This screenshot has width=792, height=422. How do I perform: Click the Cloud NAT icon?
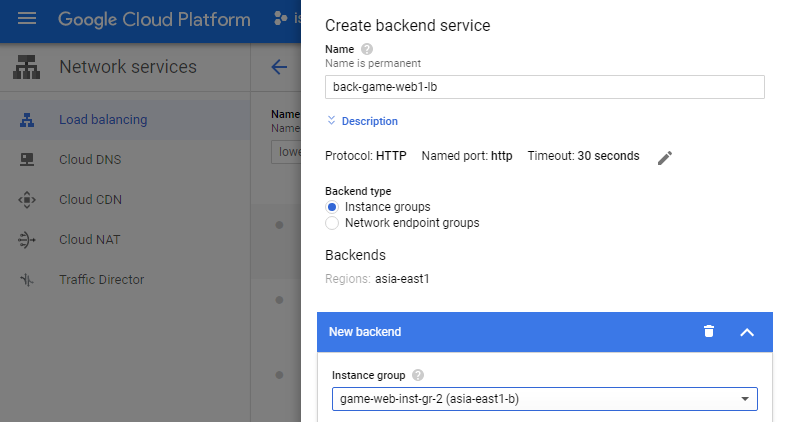[27, 240]
